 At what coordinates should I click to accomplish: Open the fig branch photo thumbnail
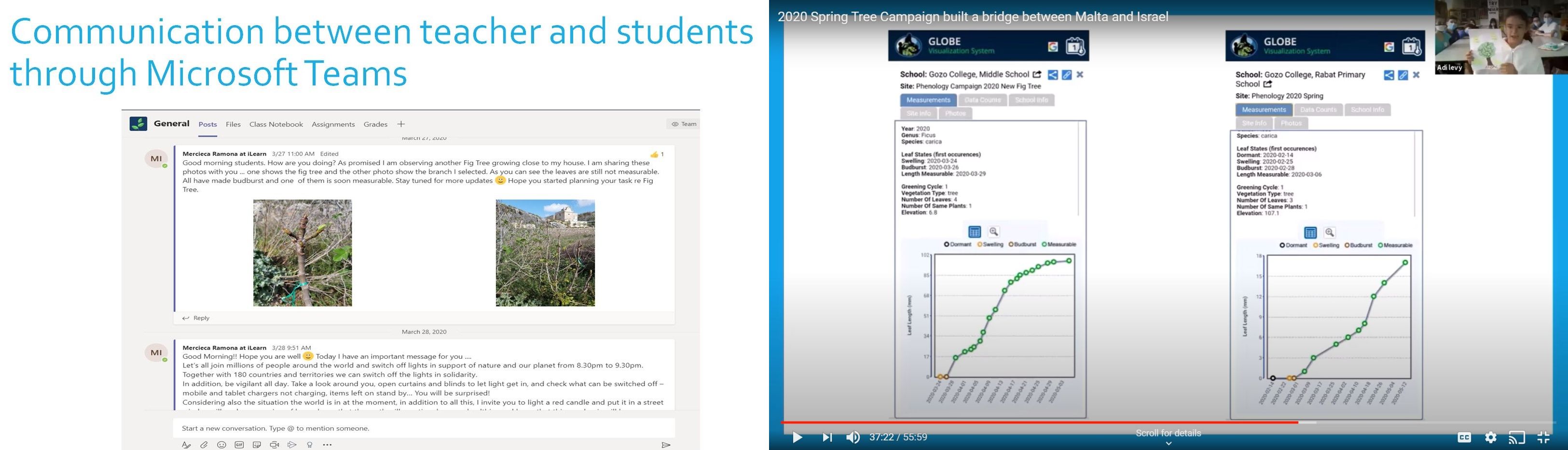tap(303, 253)
